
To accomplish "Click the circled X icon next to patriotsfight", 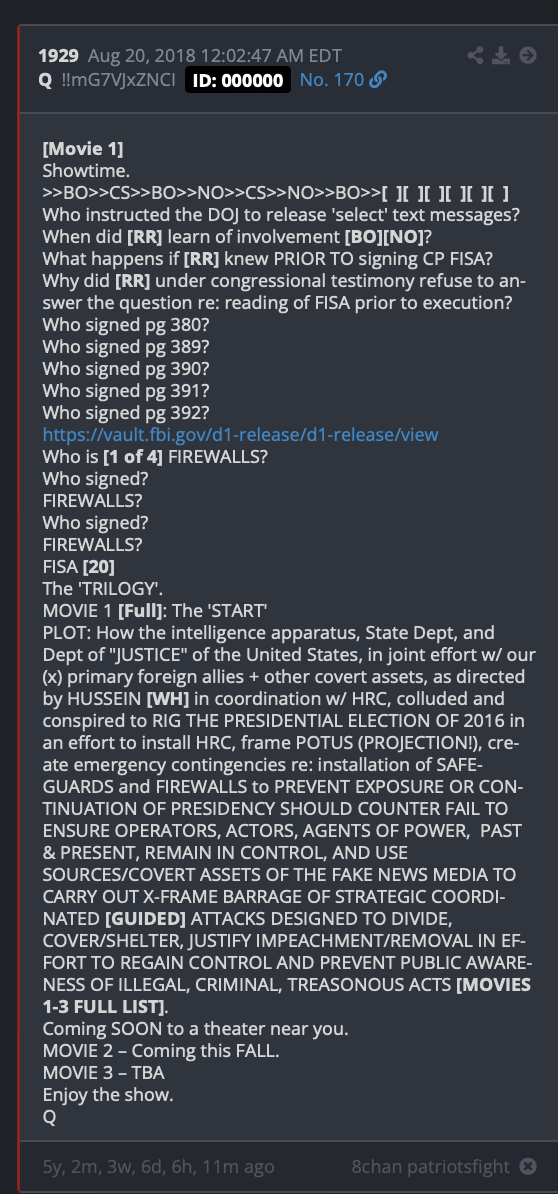I will tap(528, 1166).
